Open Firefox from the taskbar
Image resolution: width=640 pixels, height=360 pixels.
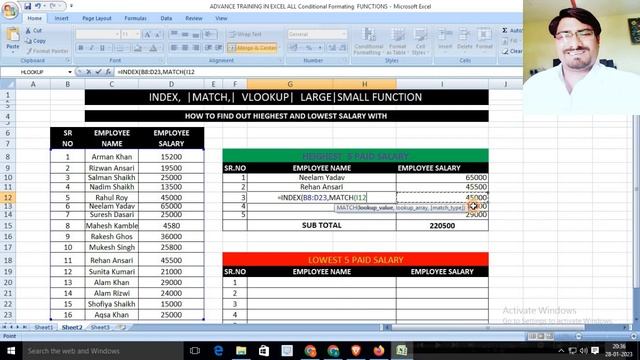(x=379, y=351)
